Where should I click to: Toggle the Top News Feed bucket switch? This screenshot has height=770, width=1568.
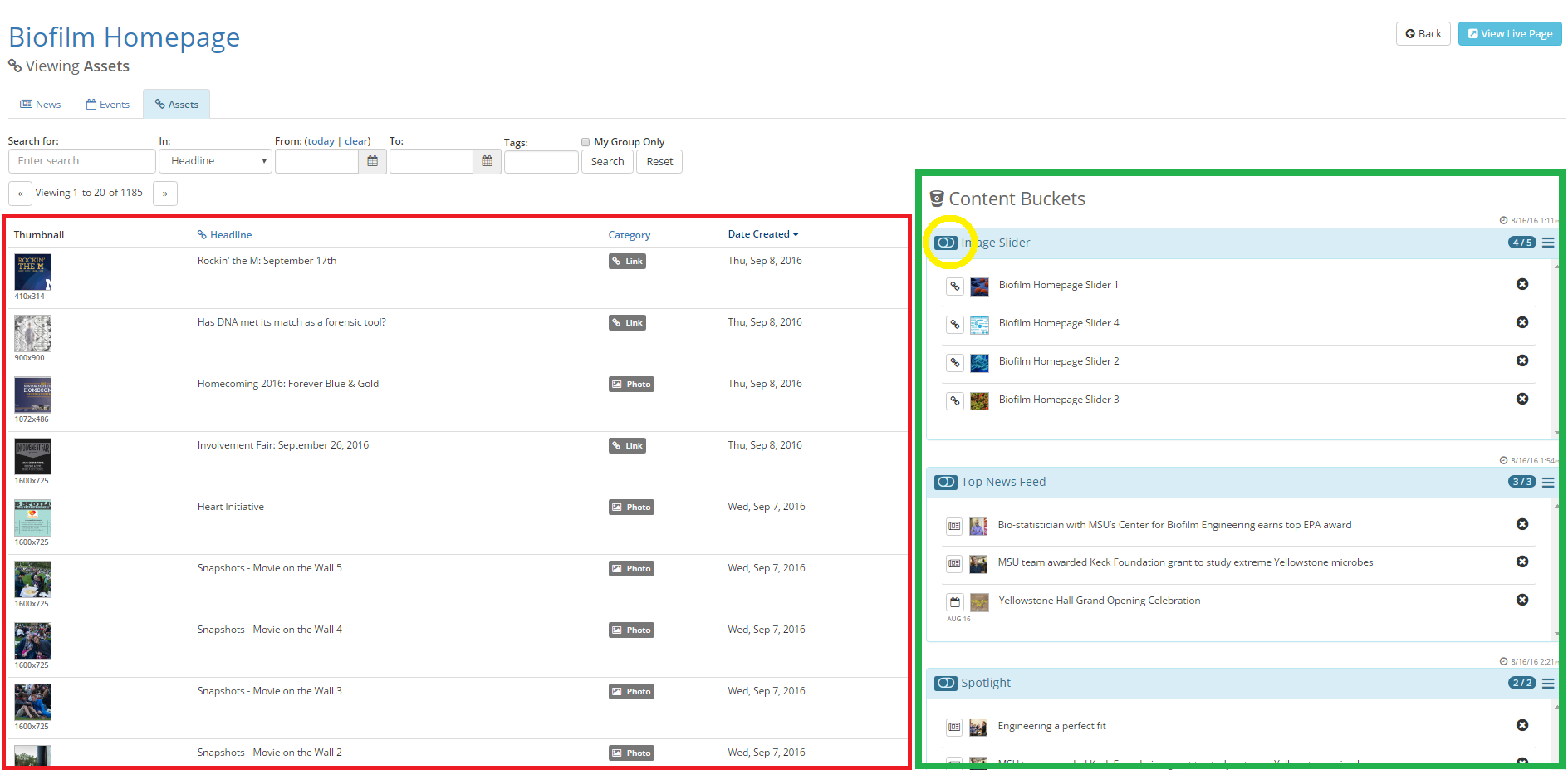pos(946,482)
